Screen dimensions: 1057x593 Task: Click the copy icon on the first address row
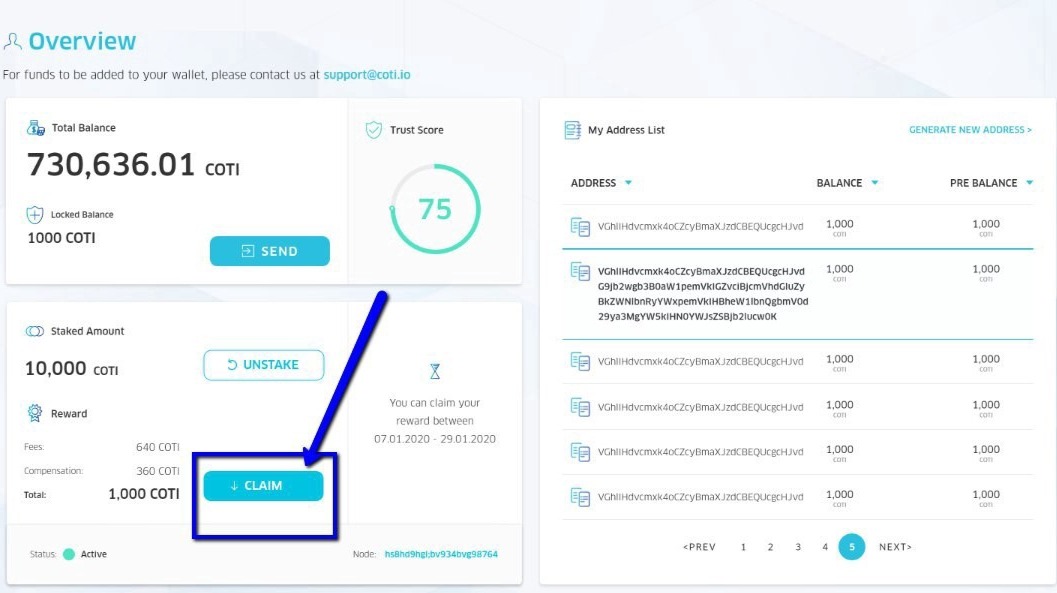click(580, 227)
